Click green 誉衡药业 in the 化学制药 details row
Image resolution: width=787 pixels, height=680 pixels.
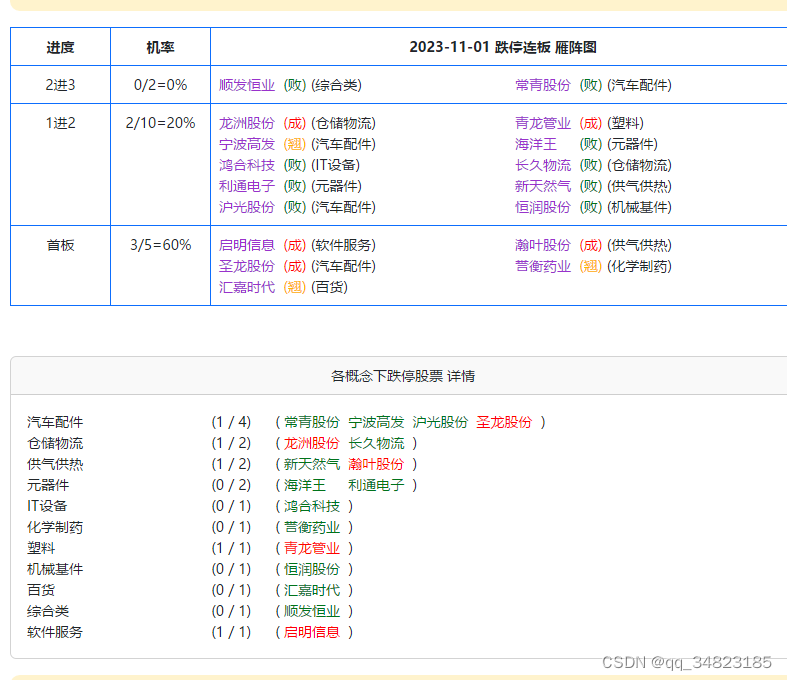coord(312,527)
